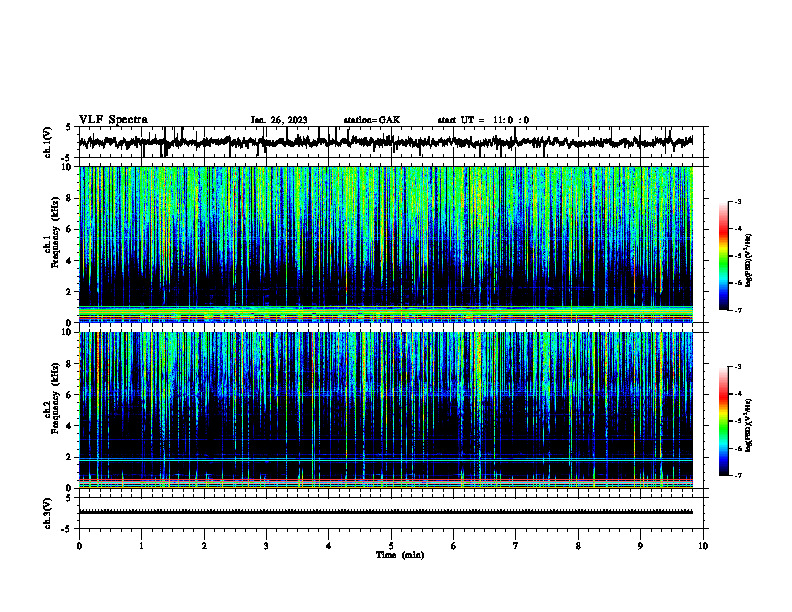Click the "ch.3(V)" axis label
Screen dimensions: 792x612
click(x=48, y=513)
